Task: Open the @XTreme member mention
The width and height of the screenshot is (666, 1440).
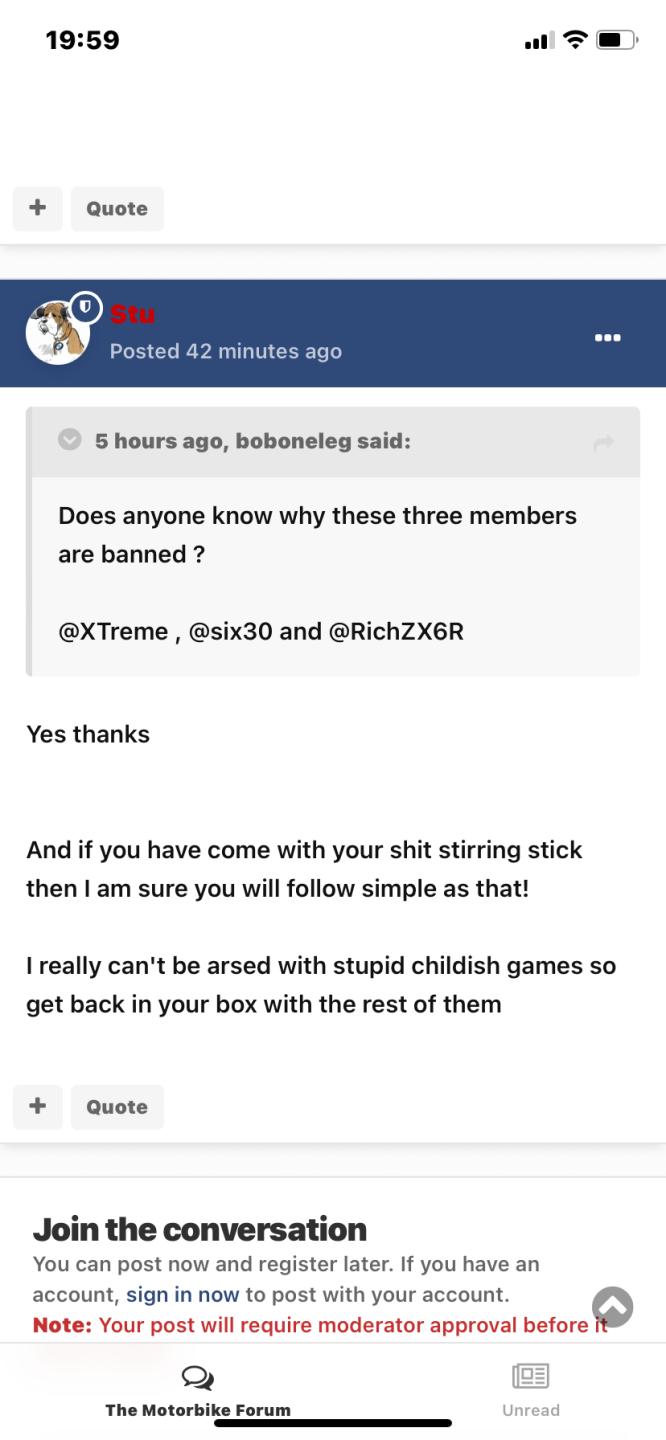Action: click(x=113, y=632)
